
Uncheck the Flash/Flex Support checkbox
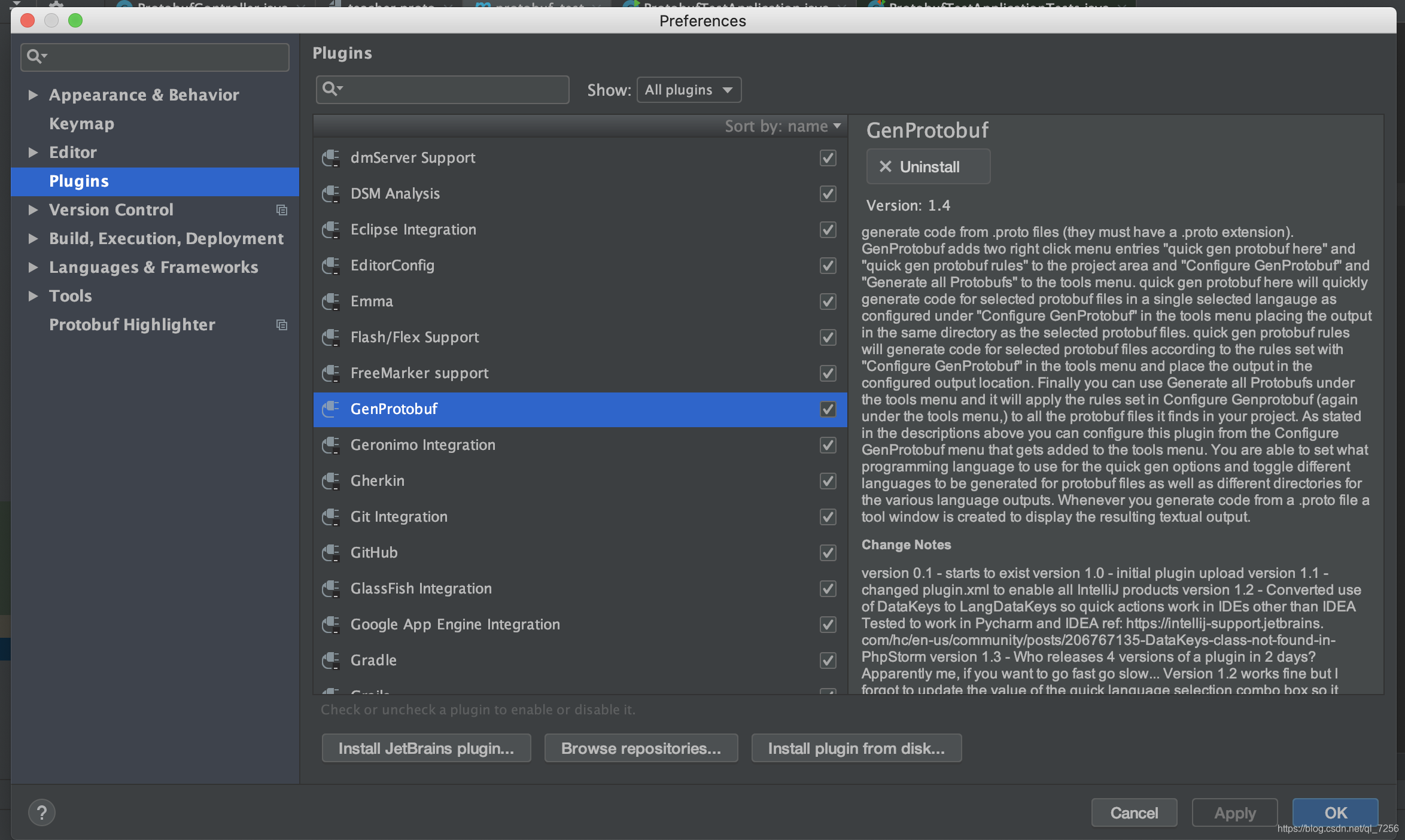coord(828,337)
